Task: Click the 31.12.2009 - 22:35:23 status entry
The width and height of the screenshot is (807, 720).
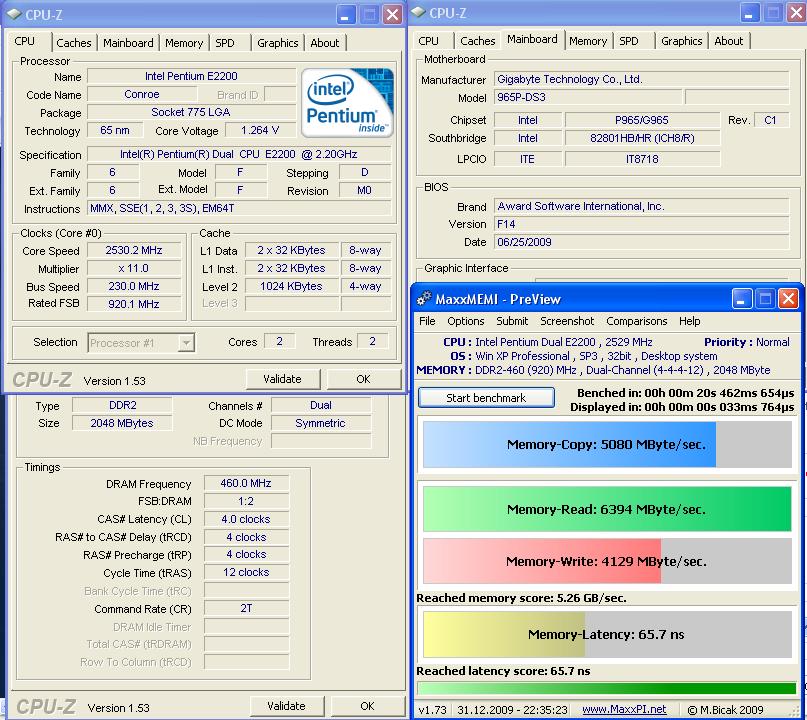Action: pyautogui.click(x=512, y=710)
